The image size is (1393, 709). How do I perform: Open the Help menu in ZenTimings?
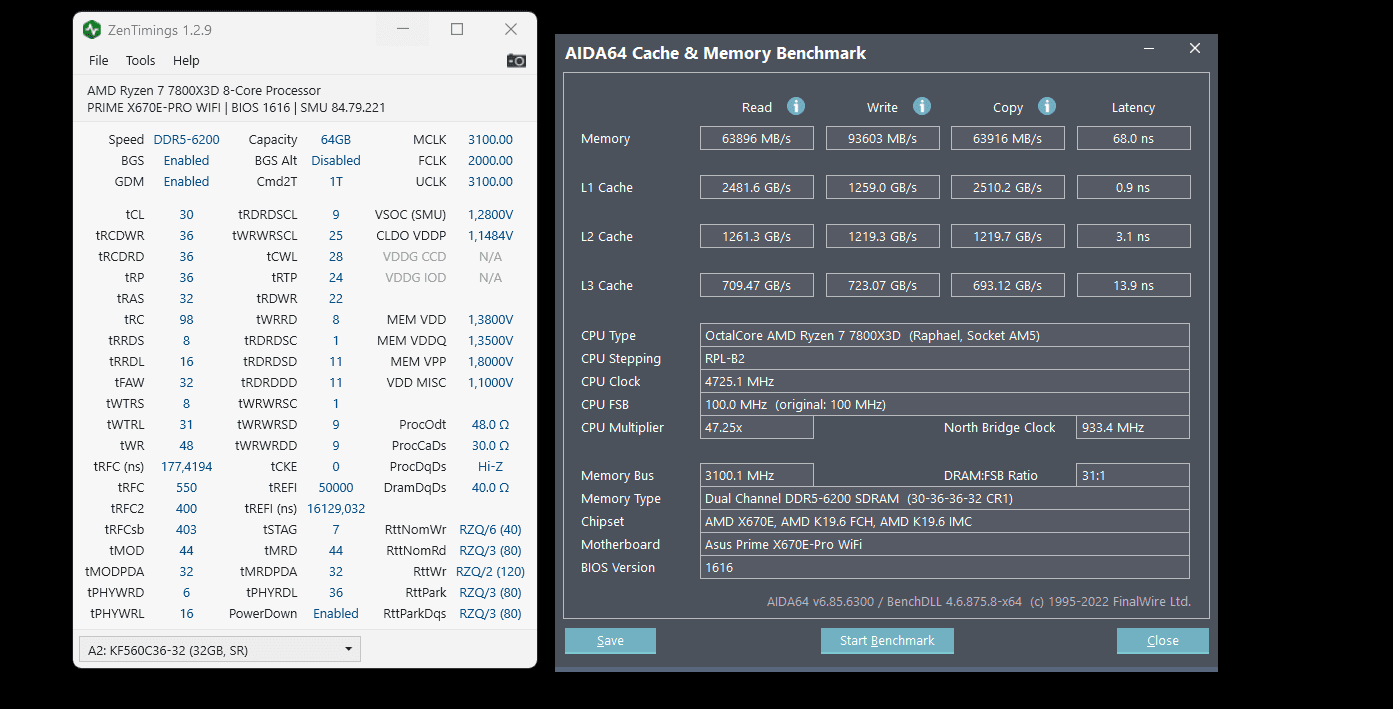186,60
